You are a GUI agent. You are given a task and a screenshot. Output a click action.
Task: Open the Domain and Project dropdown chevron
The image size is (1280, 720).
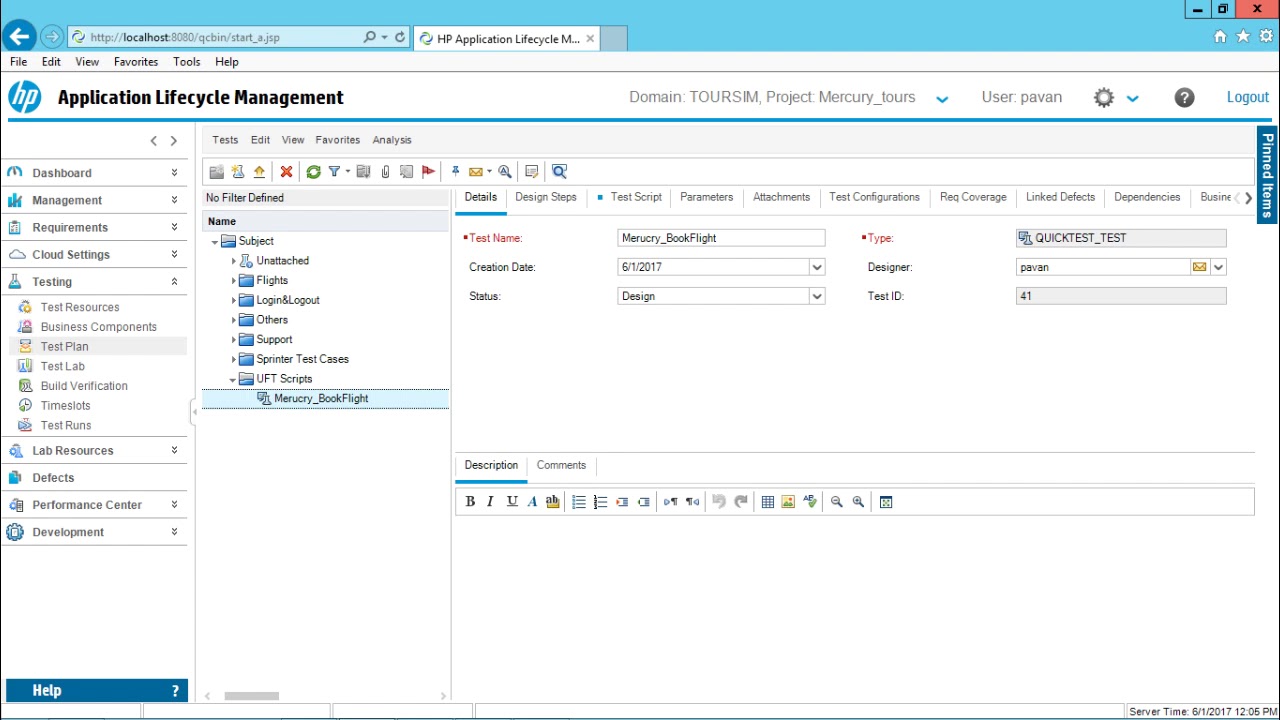942,99
